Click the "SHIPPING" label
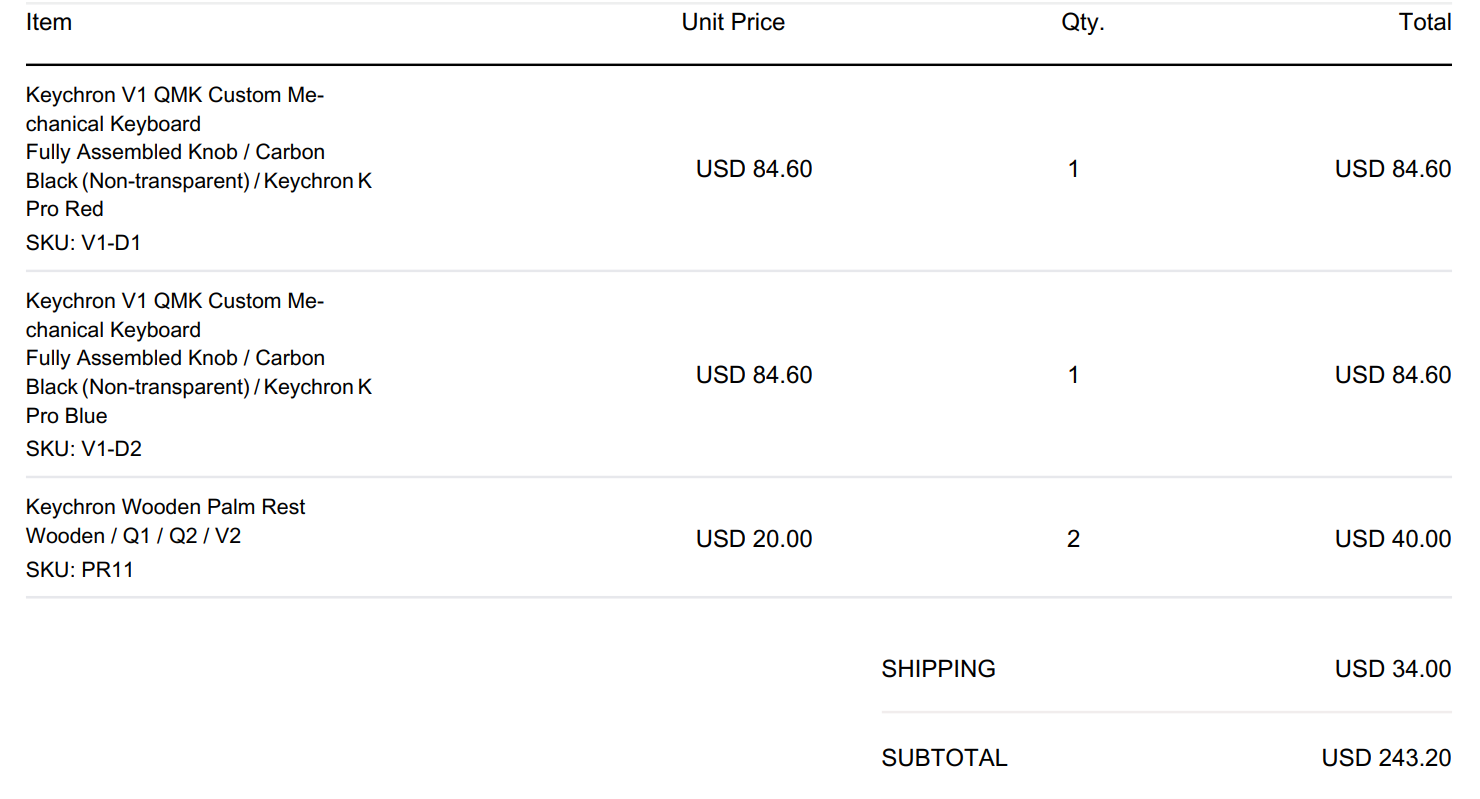Viewport: 1480px width, 799px height. [x=938, y=669]
